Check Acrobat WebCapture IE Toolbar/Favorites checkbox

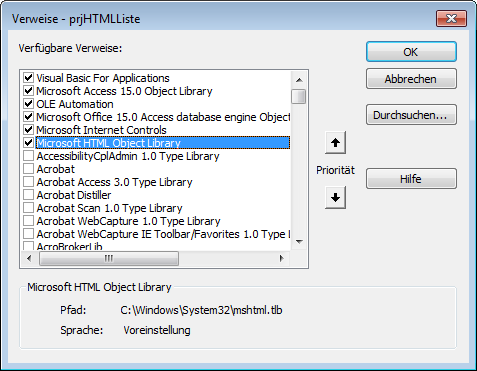[x=28, y=234]
